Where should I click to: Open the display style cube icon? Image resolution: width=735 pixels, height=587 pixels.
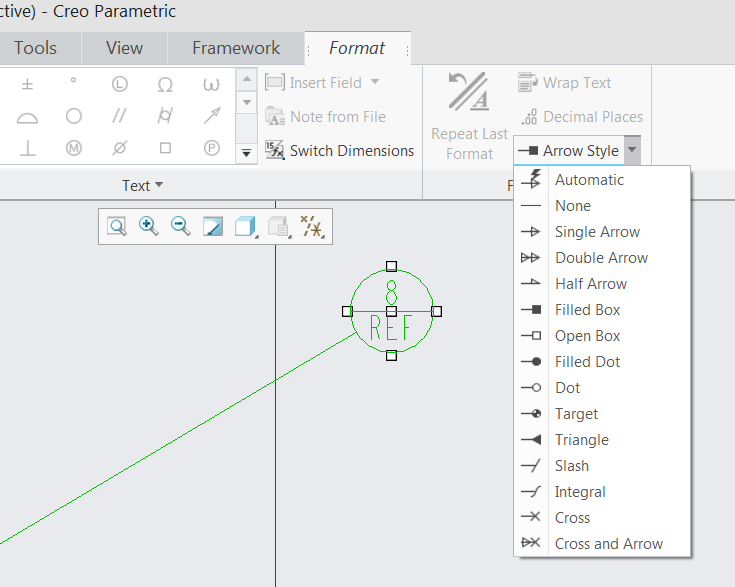click(246, 226)
